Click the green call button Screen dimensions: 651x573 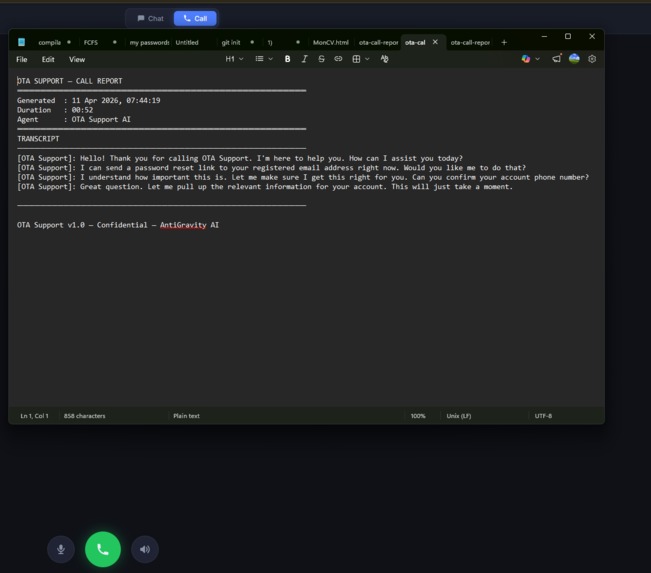tap(103, 549)
